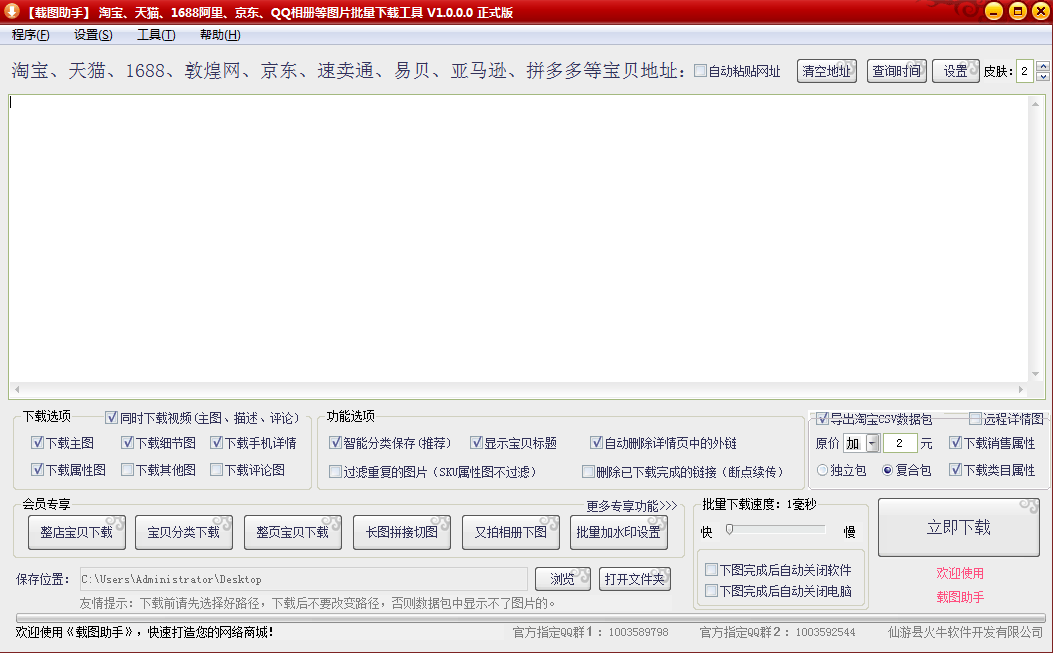Click the 宝贝分类下载 icon button
Image resolution: width=1053 pixels, height=653 pixels.
pyautogui.click(x=184, y=532)
